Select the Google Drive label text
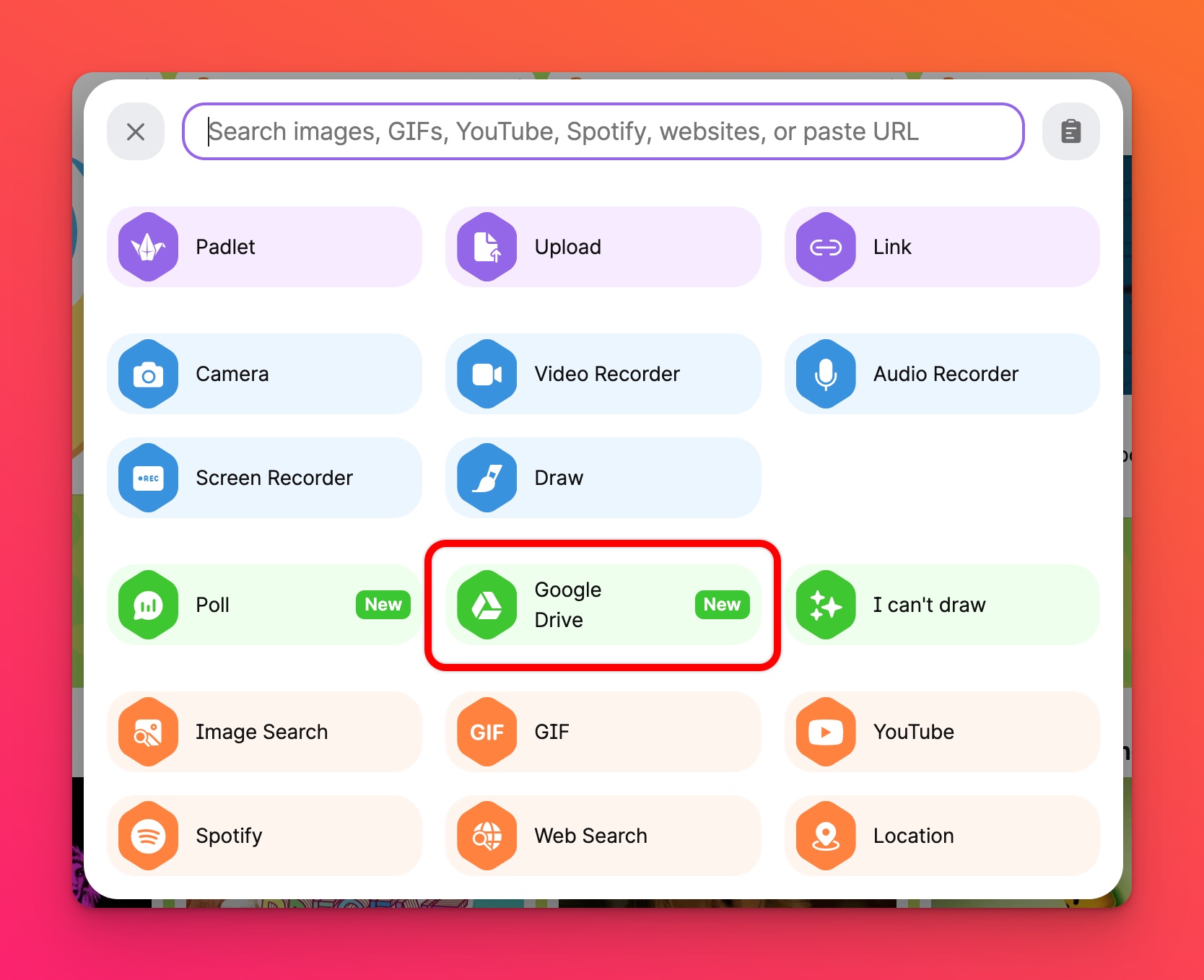This screenshot has height=980, width=1204. click(x=568, y=605)
